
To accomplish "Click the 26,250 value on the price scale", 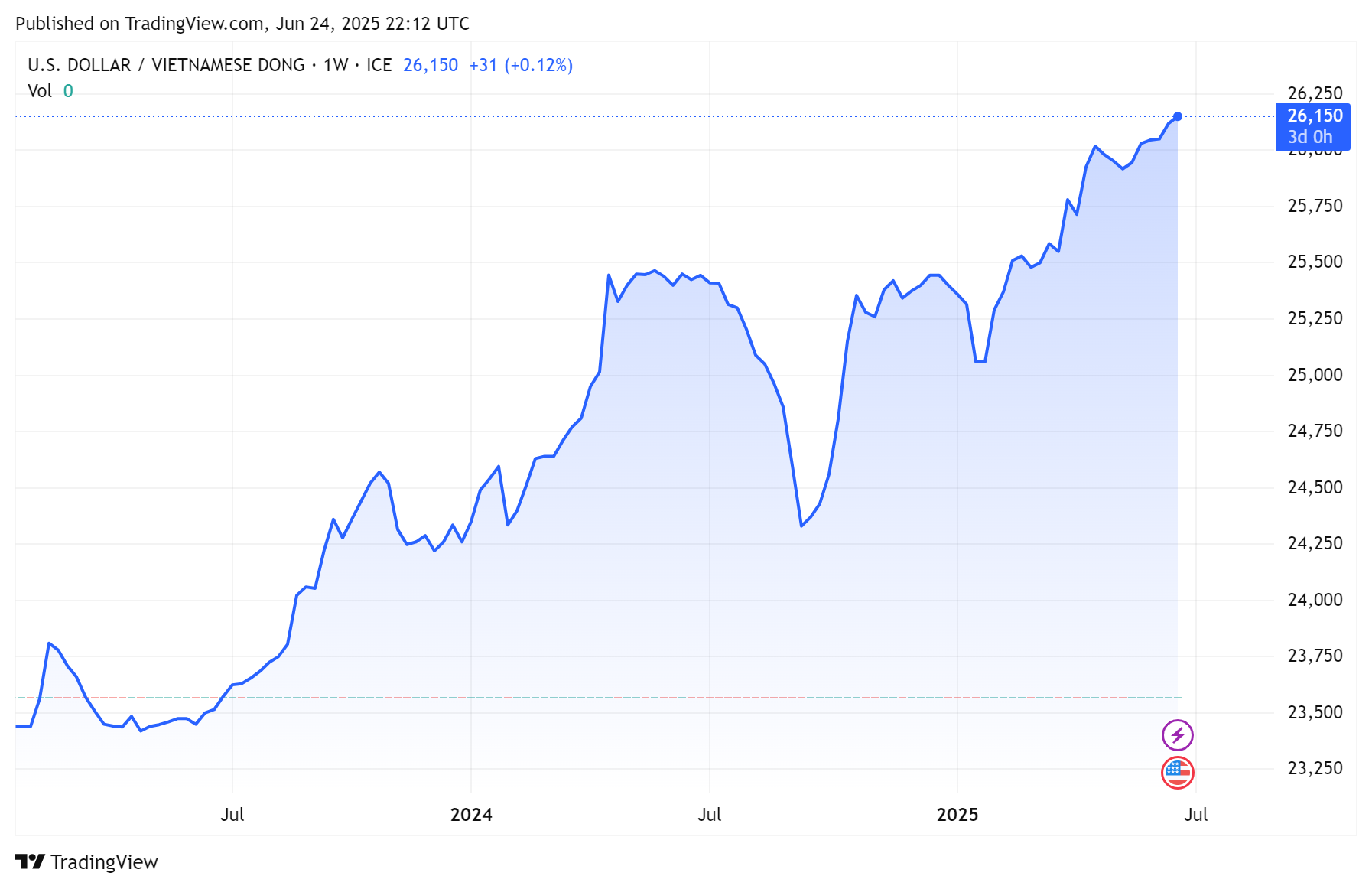I will click(x=1314, y=93).
